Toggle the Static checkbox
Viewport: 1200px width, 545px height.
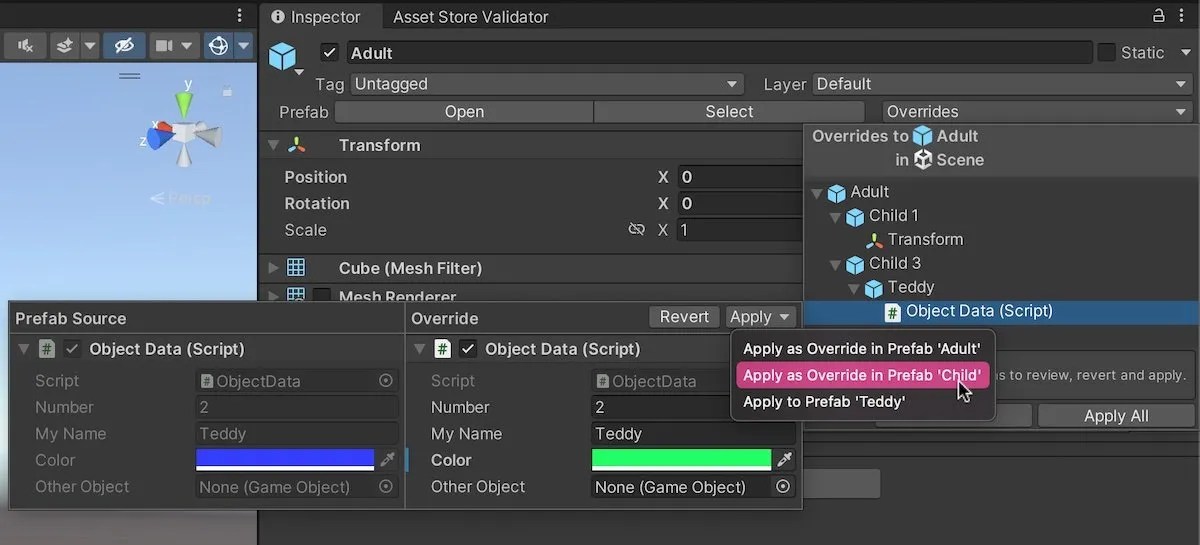click(x=1106, y=53)
